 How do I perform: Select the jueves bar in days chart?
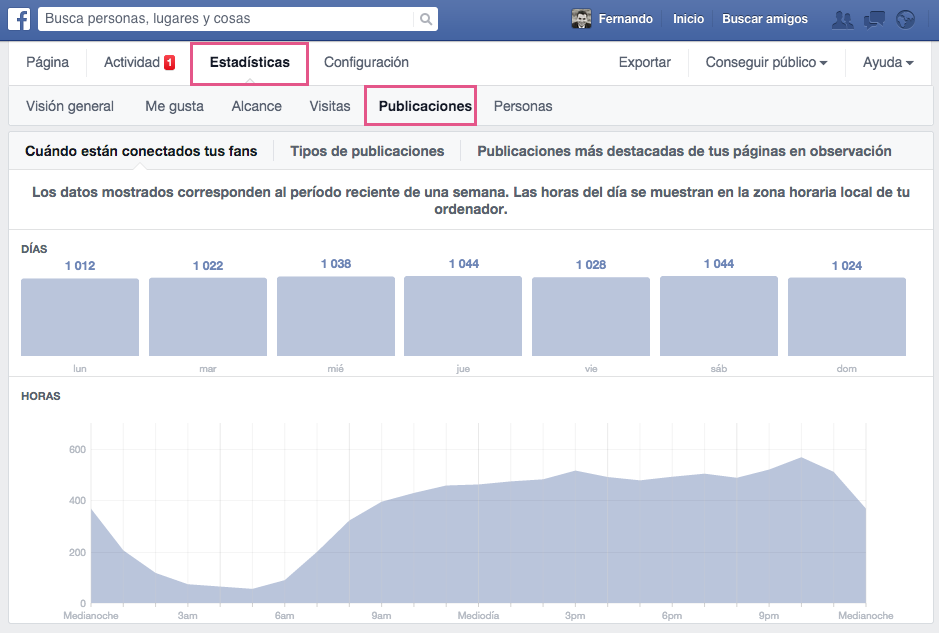click(x=463, y=316)
